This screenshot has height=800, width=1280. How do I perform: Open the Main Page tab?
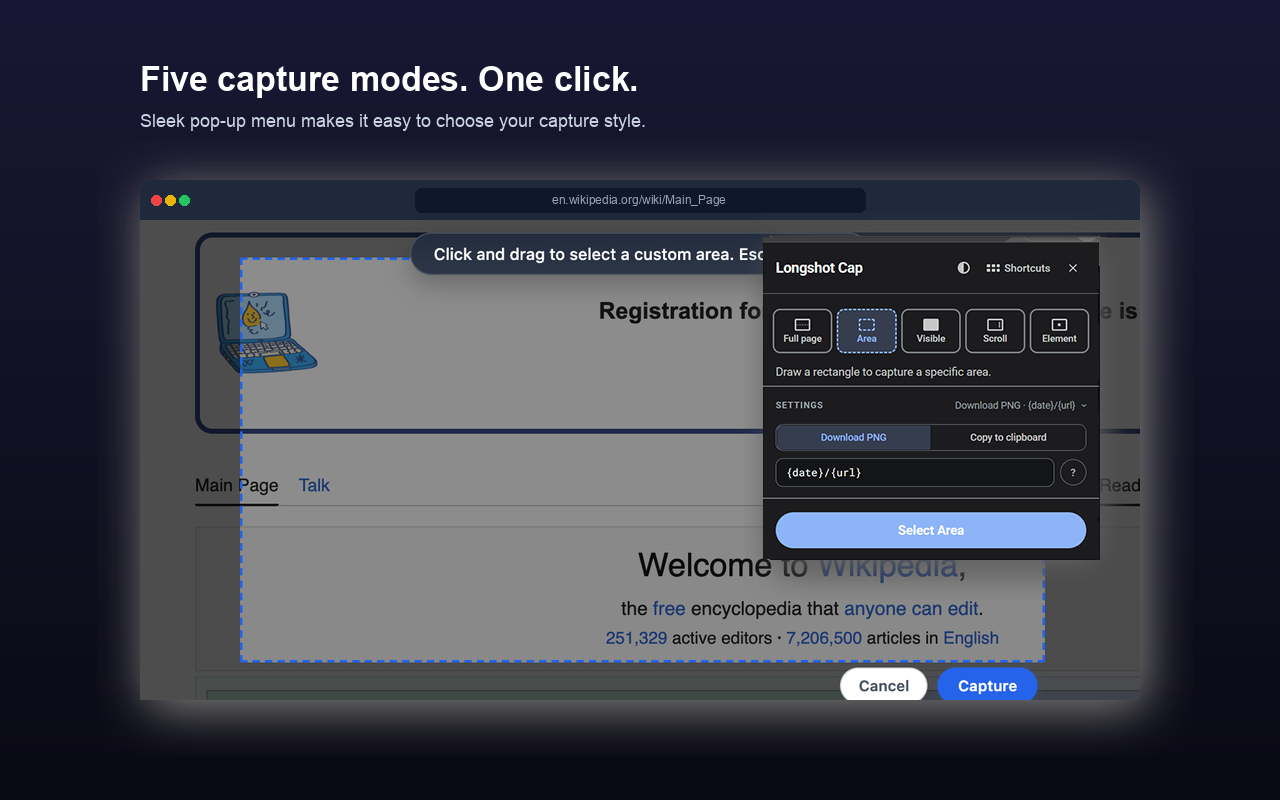click(x=237, y=485)
